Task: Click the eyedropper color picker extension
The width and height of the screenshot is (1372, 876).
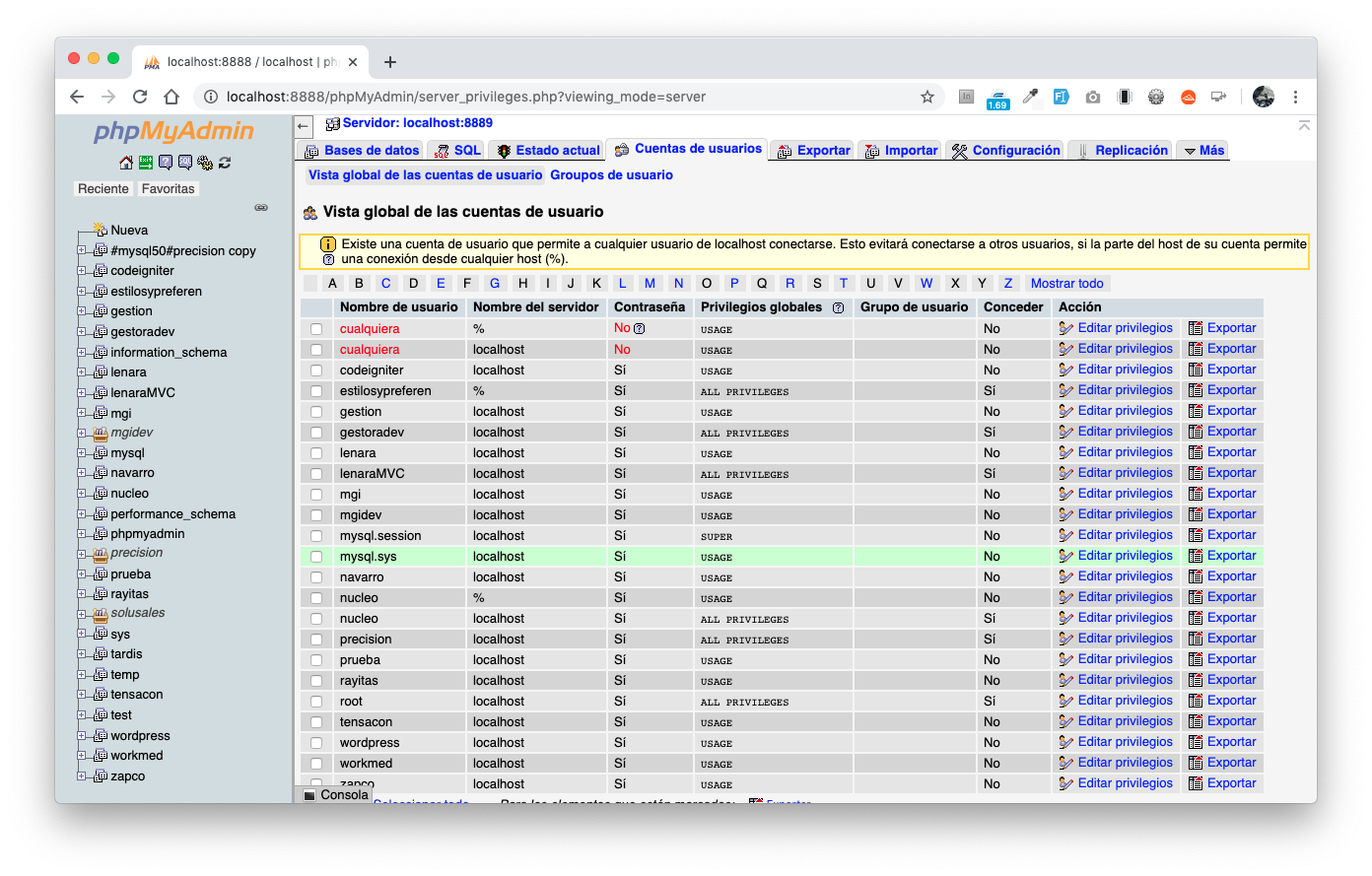Action: (x=1030, y=97)
